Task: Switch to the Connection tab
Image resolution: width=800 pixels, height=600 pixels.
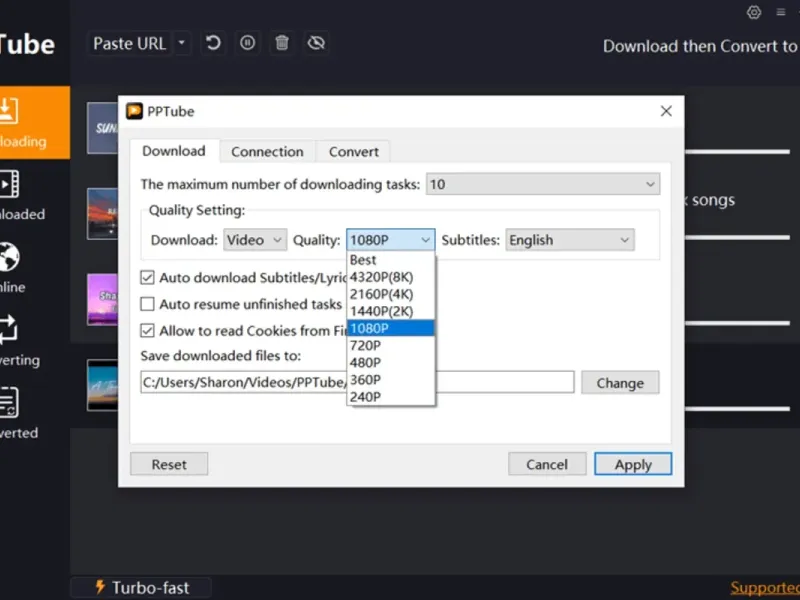Action: (267, 152)
